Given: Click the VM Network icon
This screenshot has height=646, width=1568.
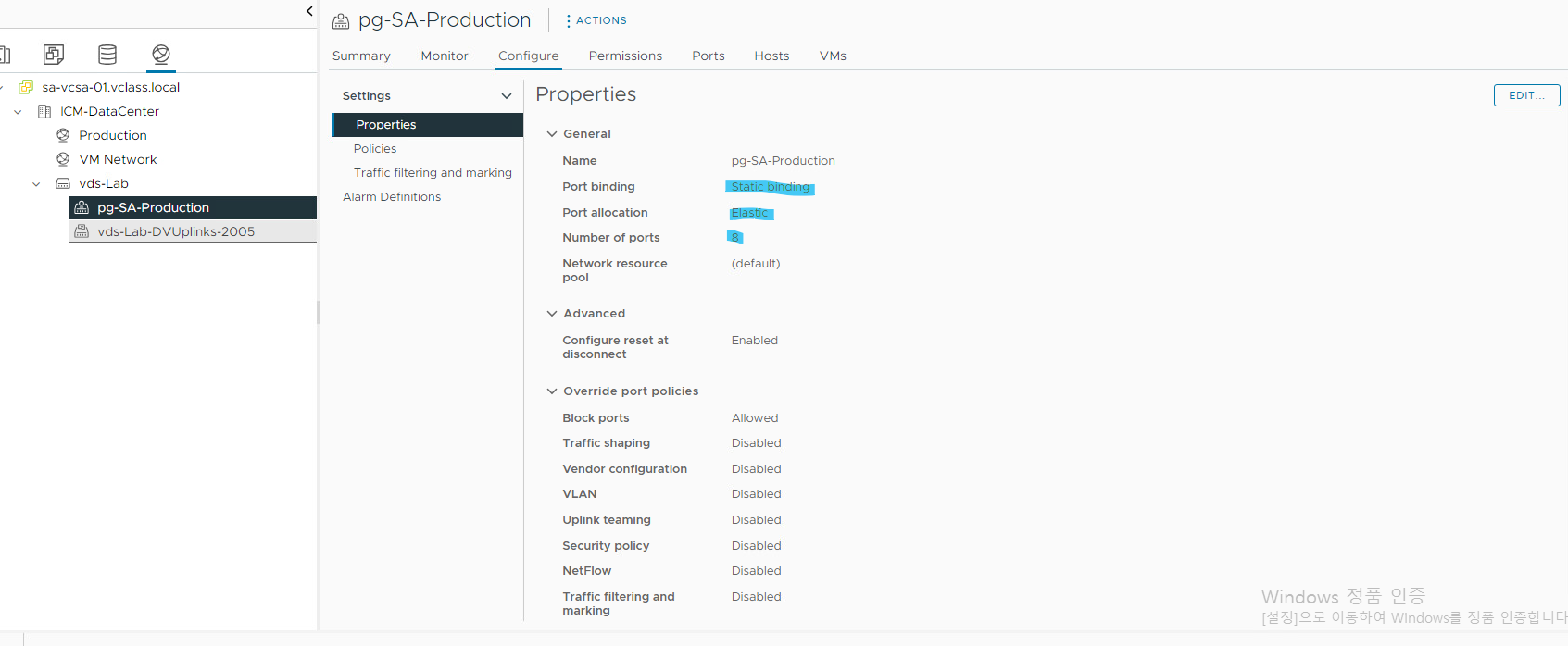Looking at the screenshot, I should coord(63,159).
